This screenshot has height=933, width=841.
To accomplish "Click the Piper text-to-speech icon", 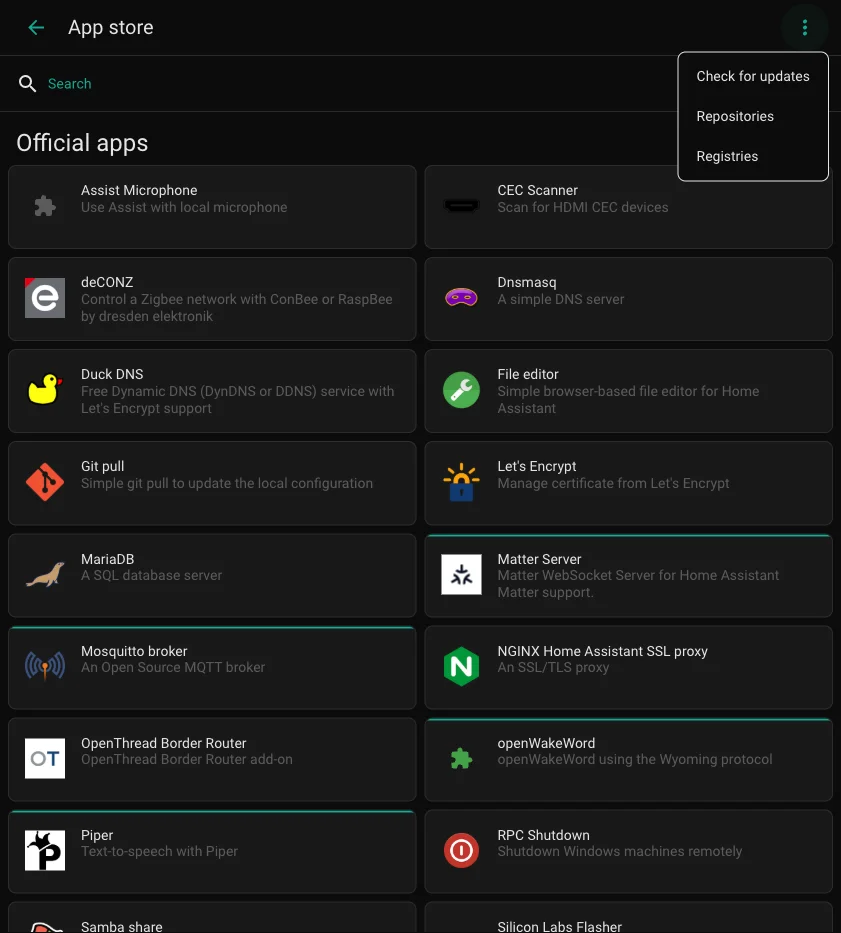I will [44, 851].
